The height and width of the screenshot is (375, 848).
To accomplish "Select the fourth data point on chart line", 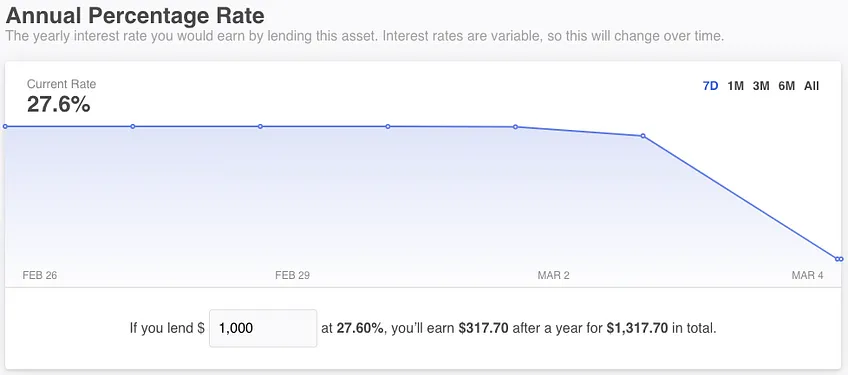I will click(388, 126).
